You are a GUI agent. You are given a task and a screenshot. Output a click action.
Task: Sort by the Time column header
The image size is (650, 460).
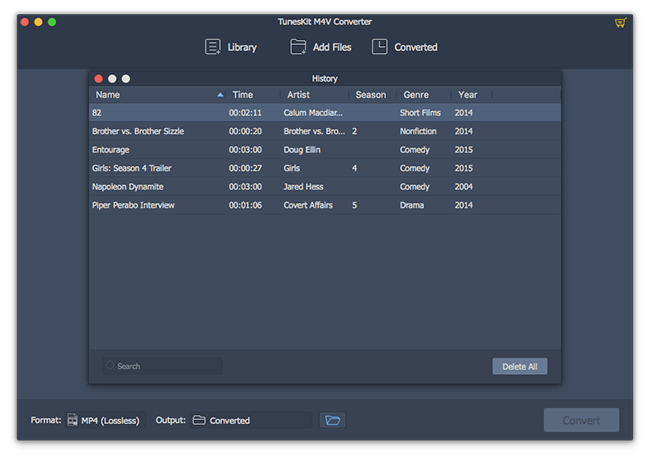[254, 95]
